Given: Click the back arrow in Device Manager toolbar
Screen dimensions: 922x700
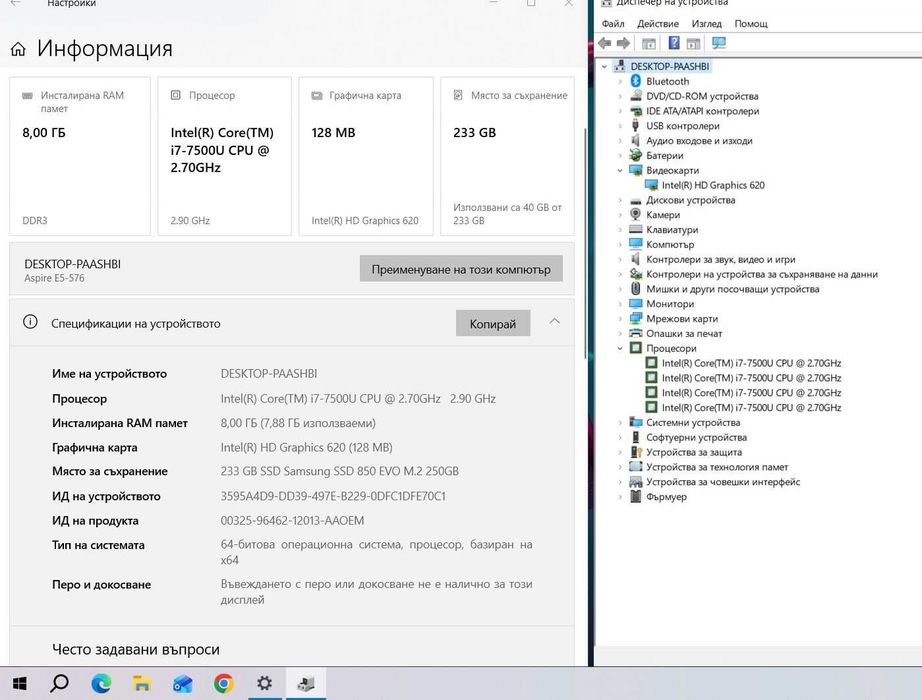Looking at the screenshot, I should point(604,43).
